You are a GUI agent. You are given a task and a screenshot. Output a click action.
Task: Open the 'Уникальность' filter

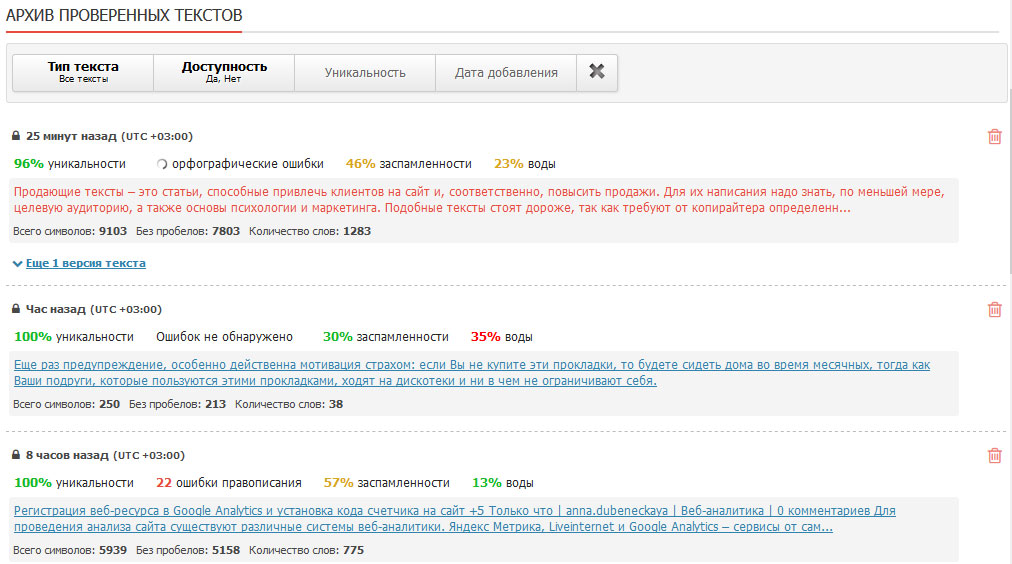[365, 72]
